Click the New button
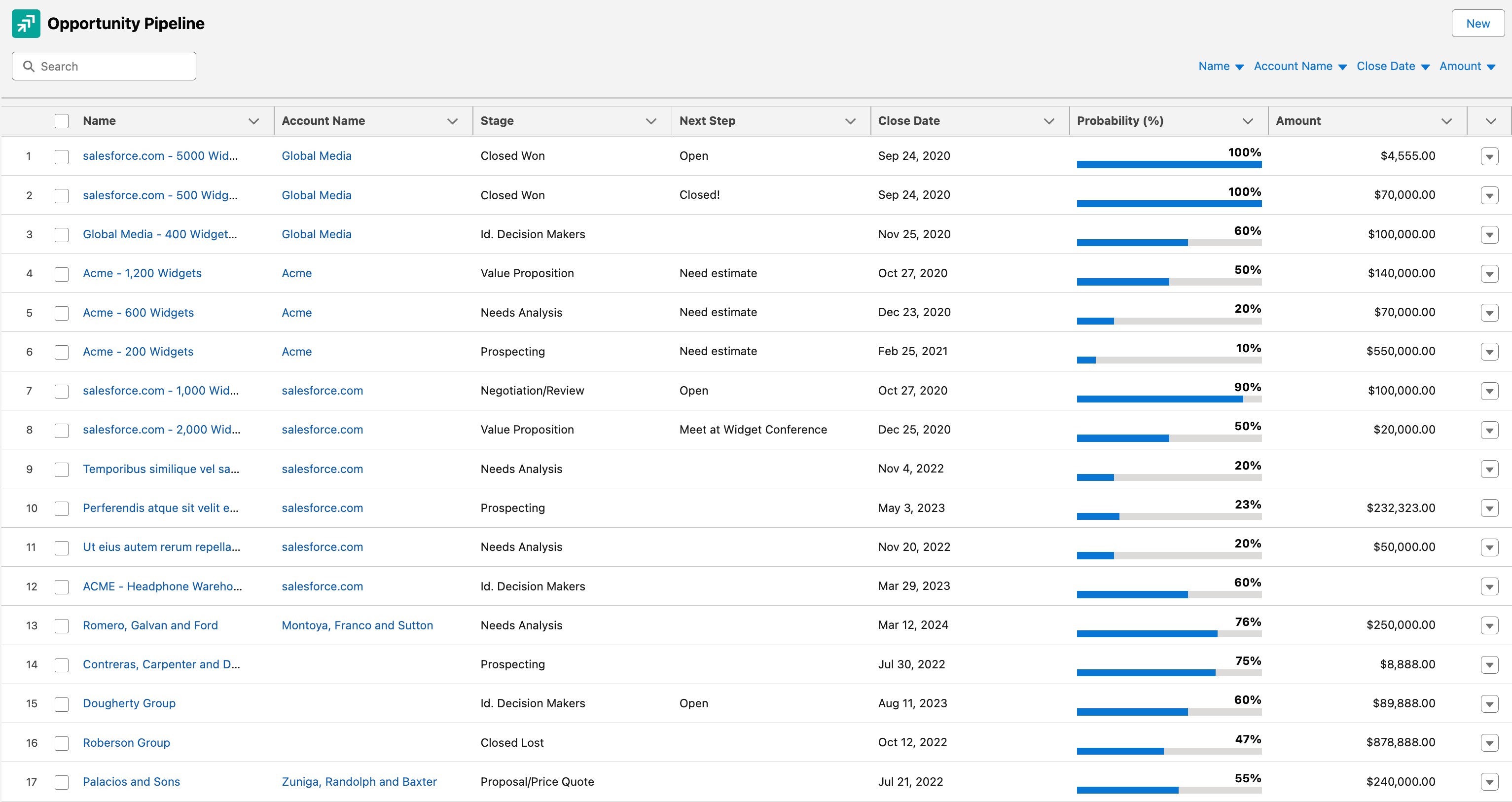The image size is (1512, 802). coord(1477,24)
